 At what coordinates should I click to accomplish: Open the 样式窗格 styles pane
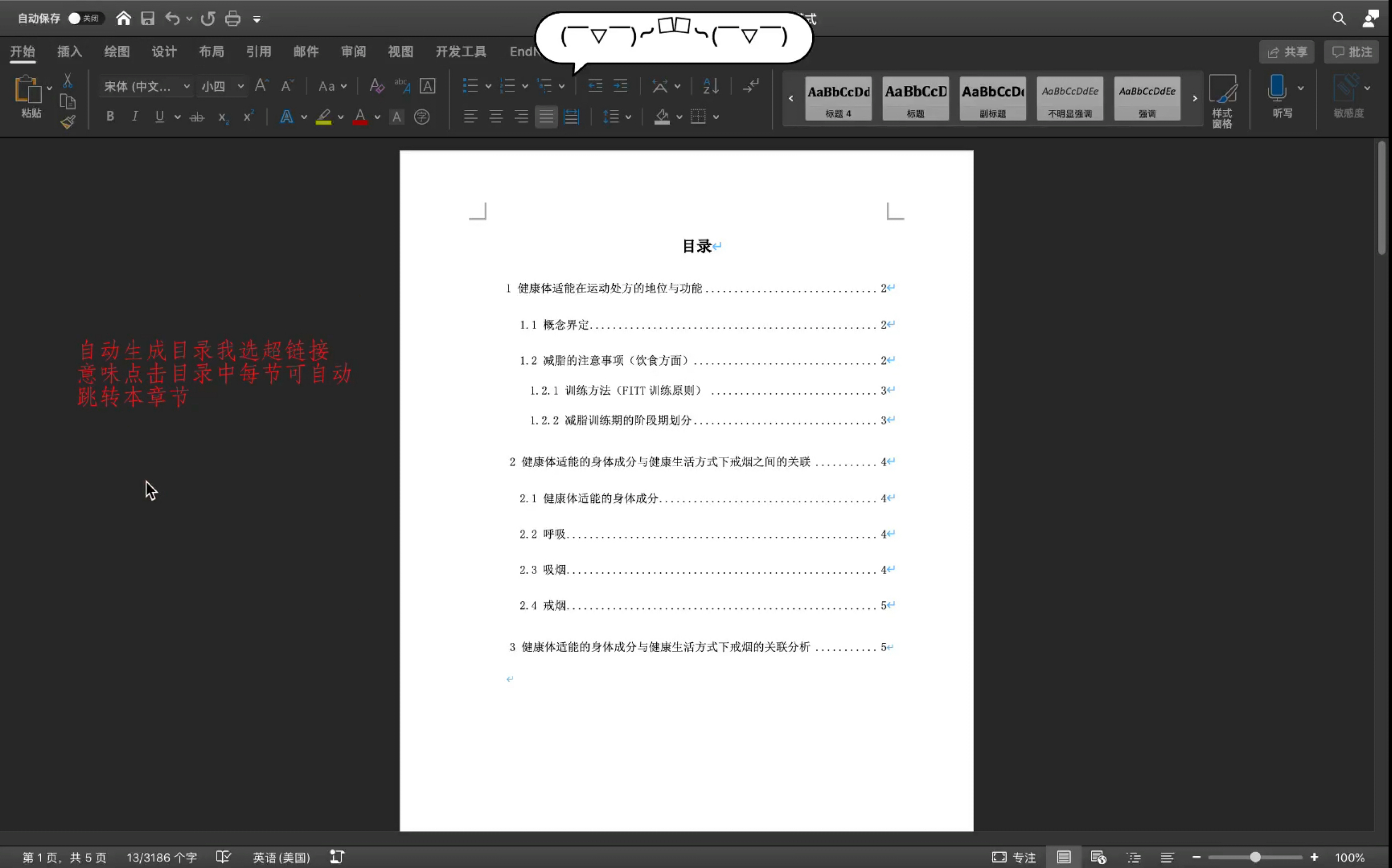point(1222,101)
